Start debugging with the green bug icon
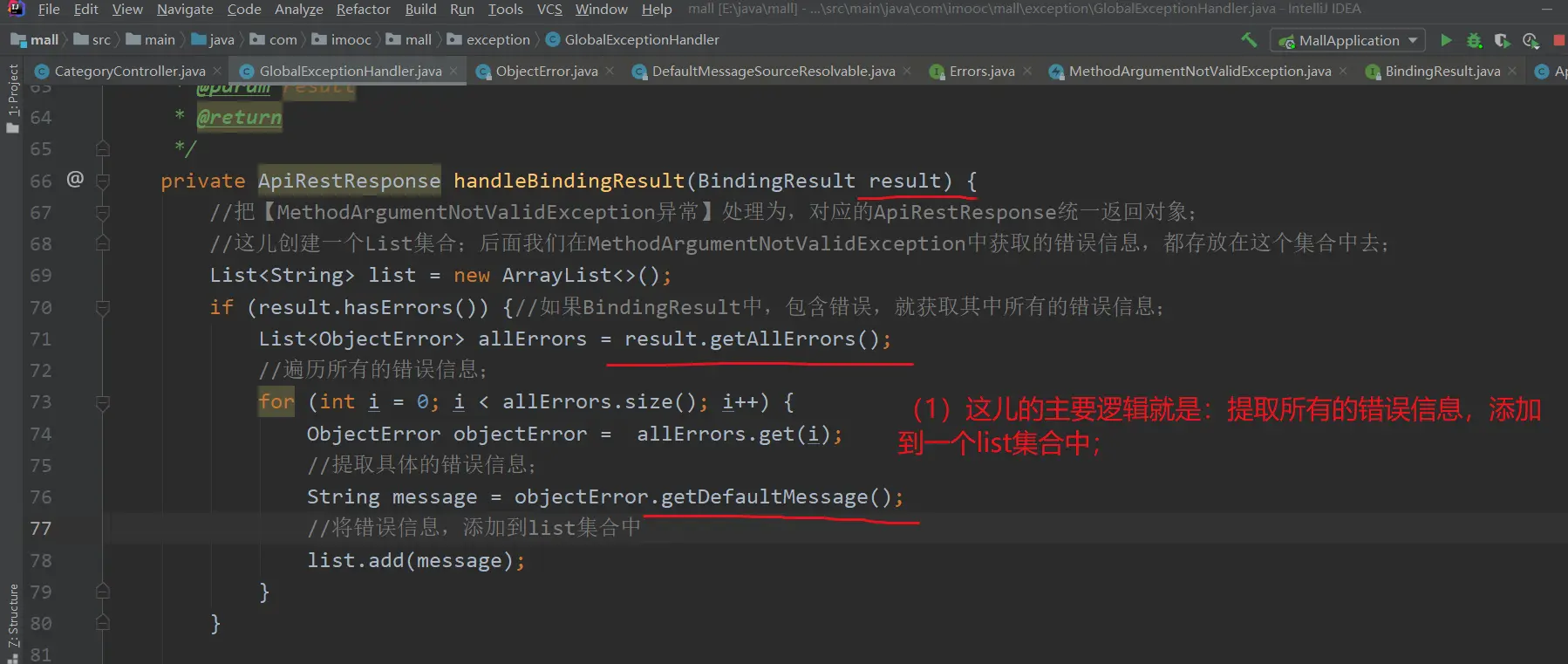This screenshot has height=664, width=1568. [x=1474, y=40]
